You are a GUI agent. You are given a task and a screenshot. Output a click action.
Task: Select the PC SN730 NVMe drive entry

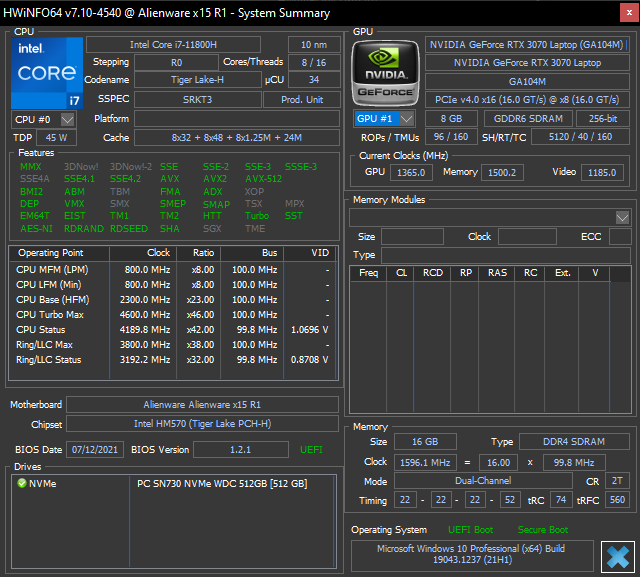point(221,484)
